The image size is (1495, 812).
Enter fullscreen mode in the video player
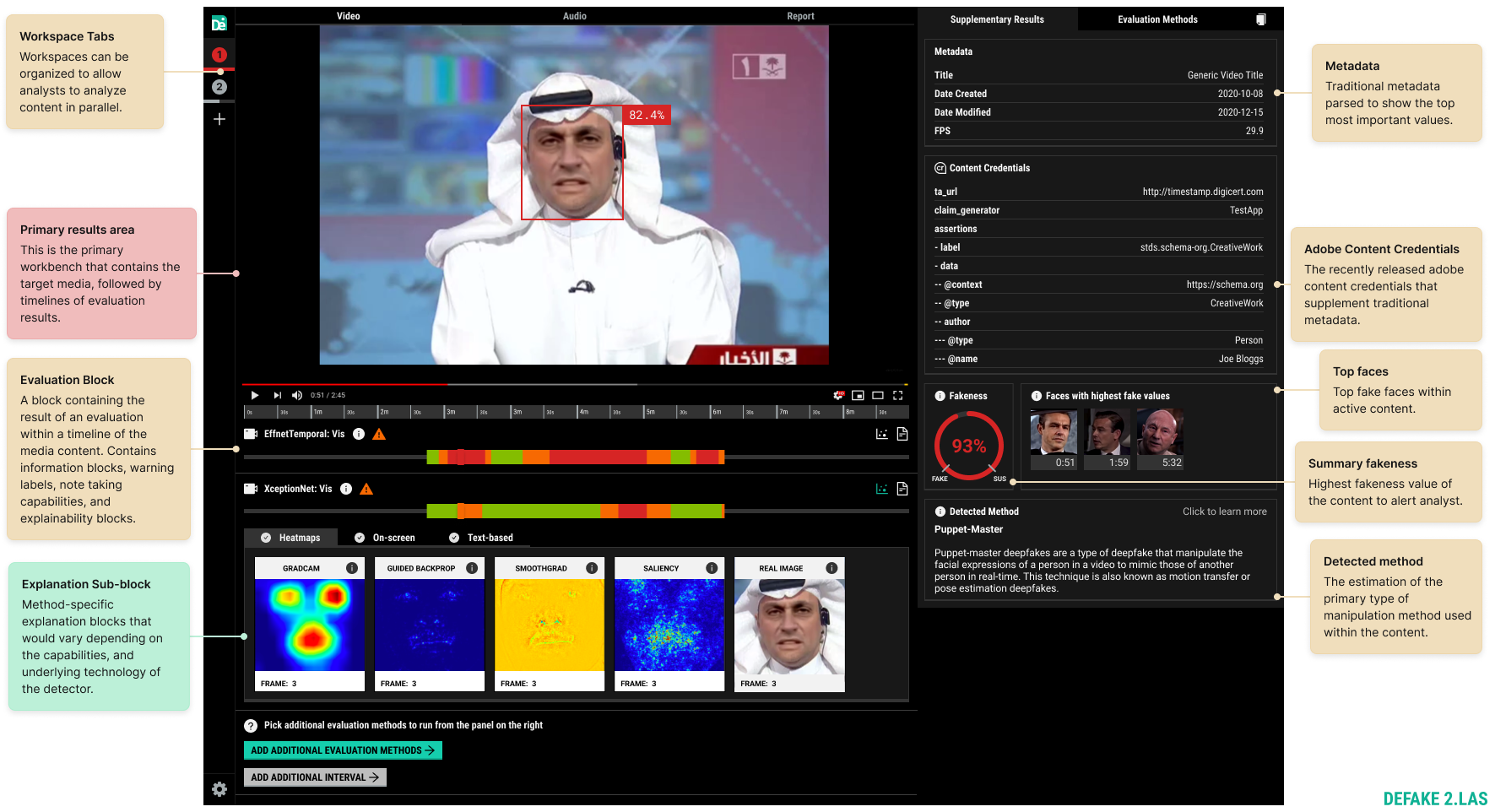coord(896,395)
